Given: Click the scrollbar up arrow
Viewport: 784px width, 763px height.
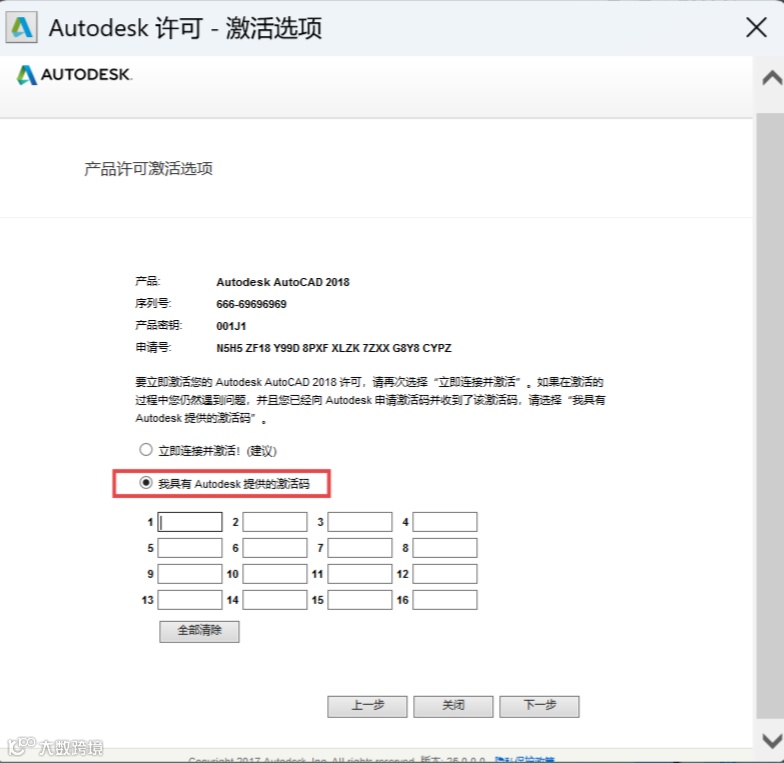Looking at the screenshot, I should pos(772,78).
